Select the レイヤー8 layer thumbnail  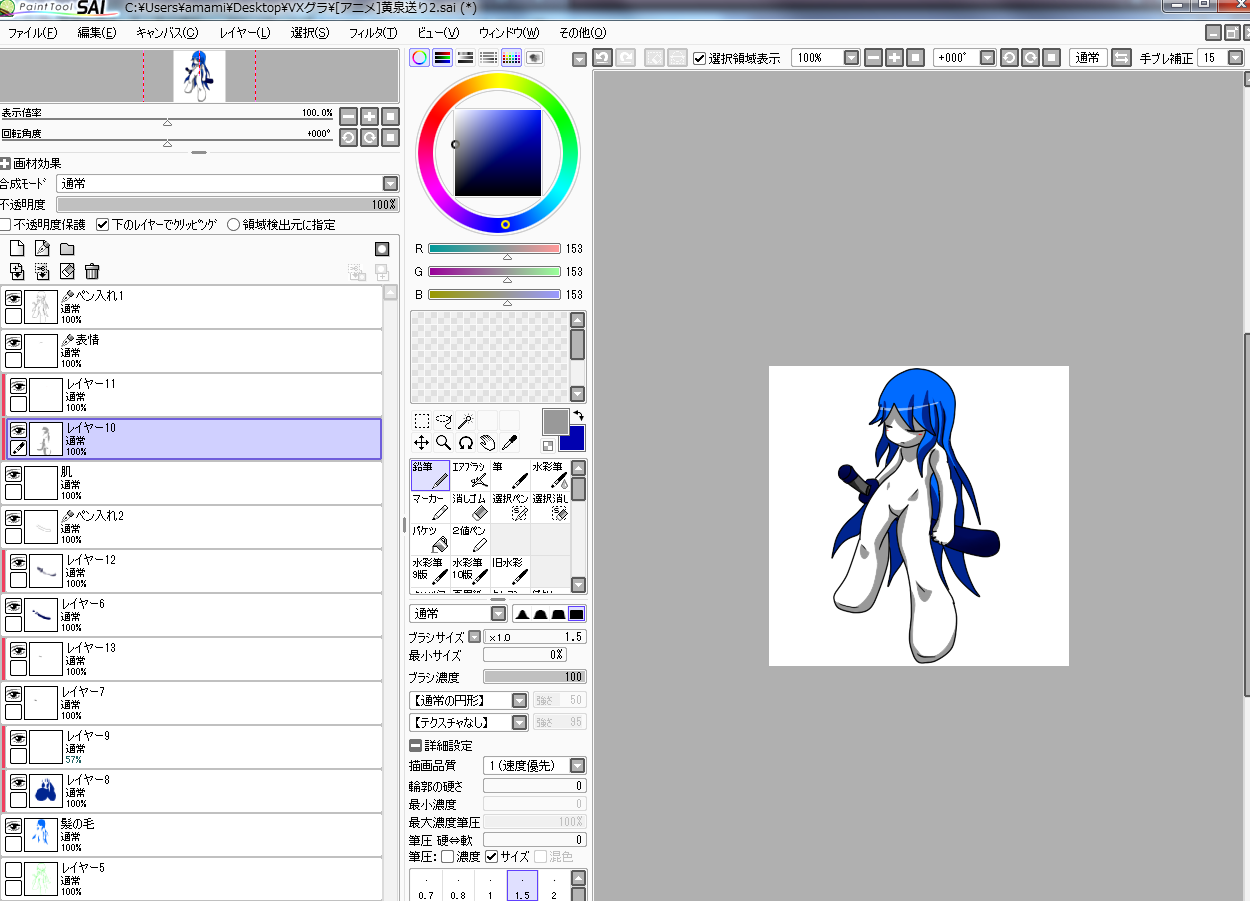click(x=46, y=790)
